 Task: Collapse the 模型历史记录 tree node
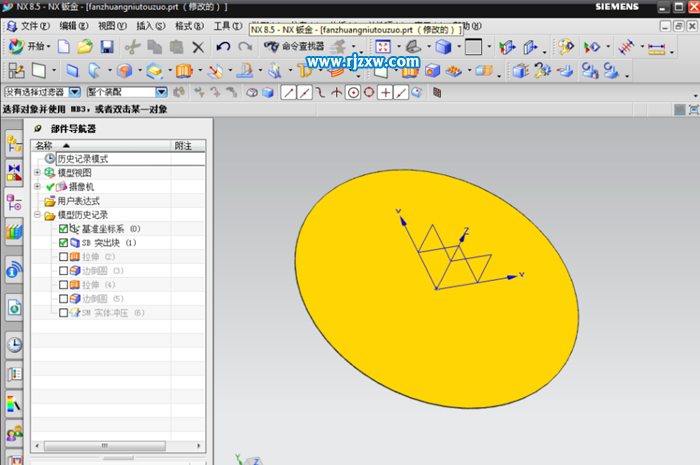tap(38, 215)
